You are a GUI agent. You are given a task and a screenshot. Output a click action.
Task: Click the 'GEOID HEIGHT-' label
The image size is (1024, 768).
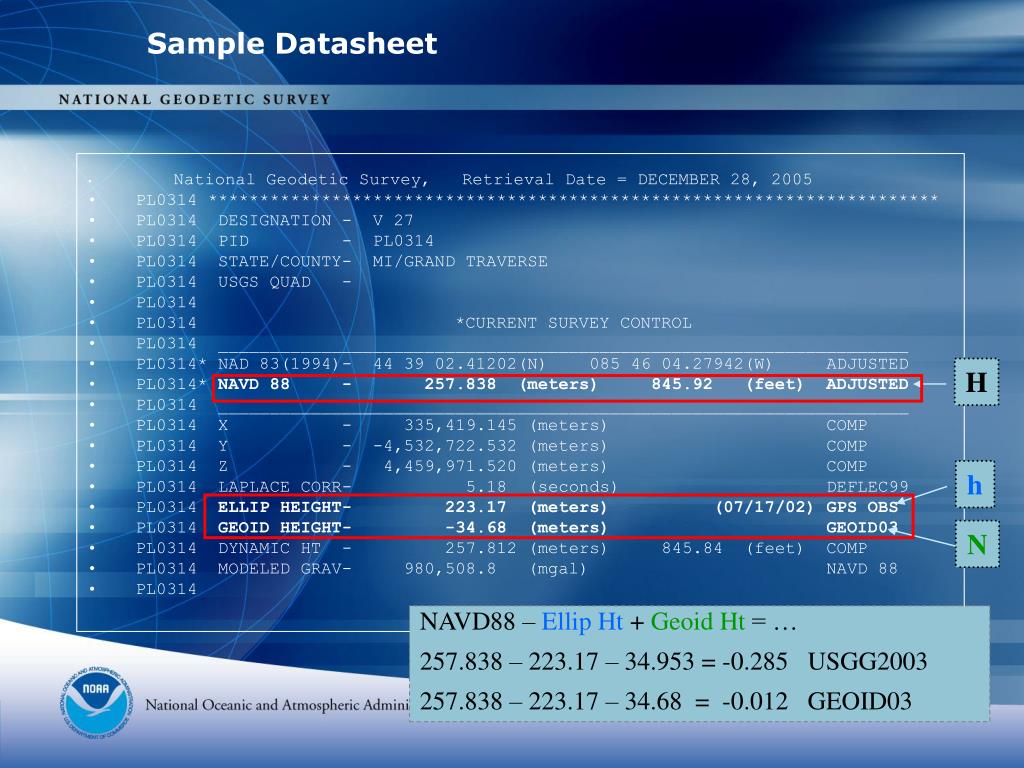[x=285, y=528]
